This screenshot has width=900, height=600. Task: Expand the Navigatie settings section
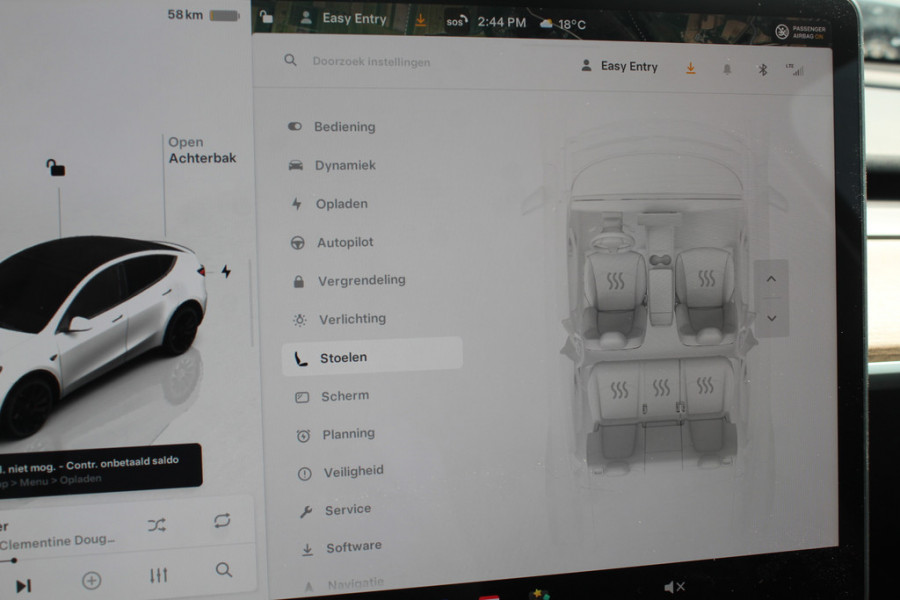click(x=350, y=582)
